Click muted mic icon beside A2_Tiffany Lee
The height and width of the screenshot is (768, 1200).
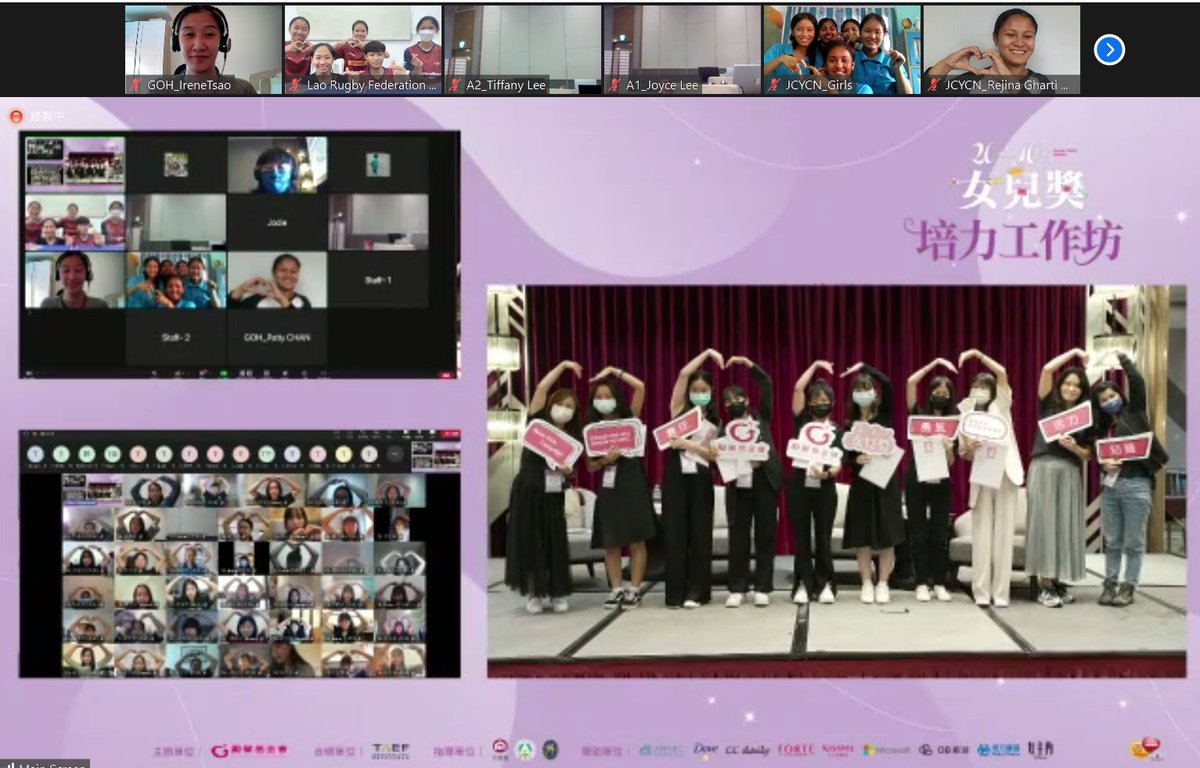tap(454, 85)
